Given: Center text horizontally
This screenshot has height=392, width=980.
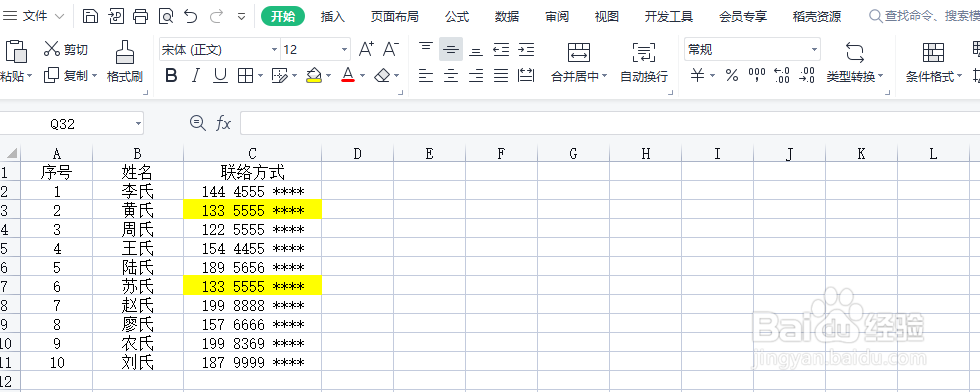Looking at the screenshot, I should click(451, 76).
